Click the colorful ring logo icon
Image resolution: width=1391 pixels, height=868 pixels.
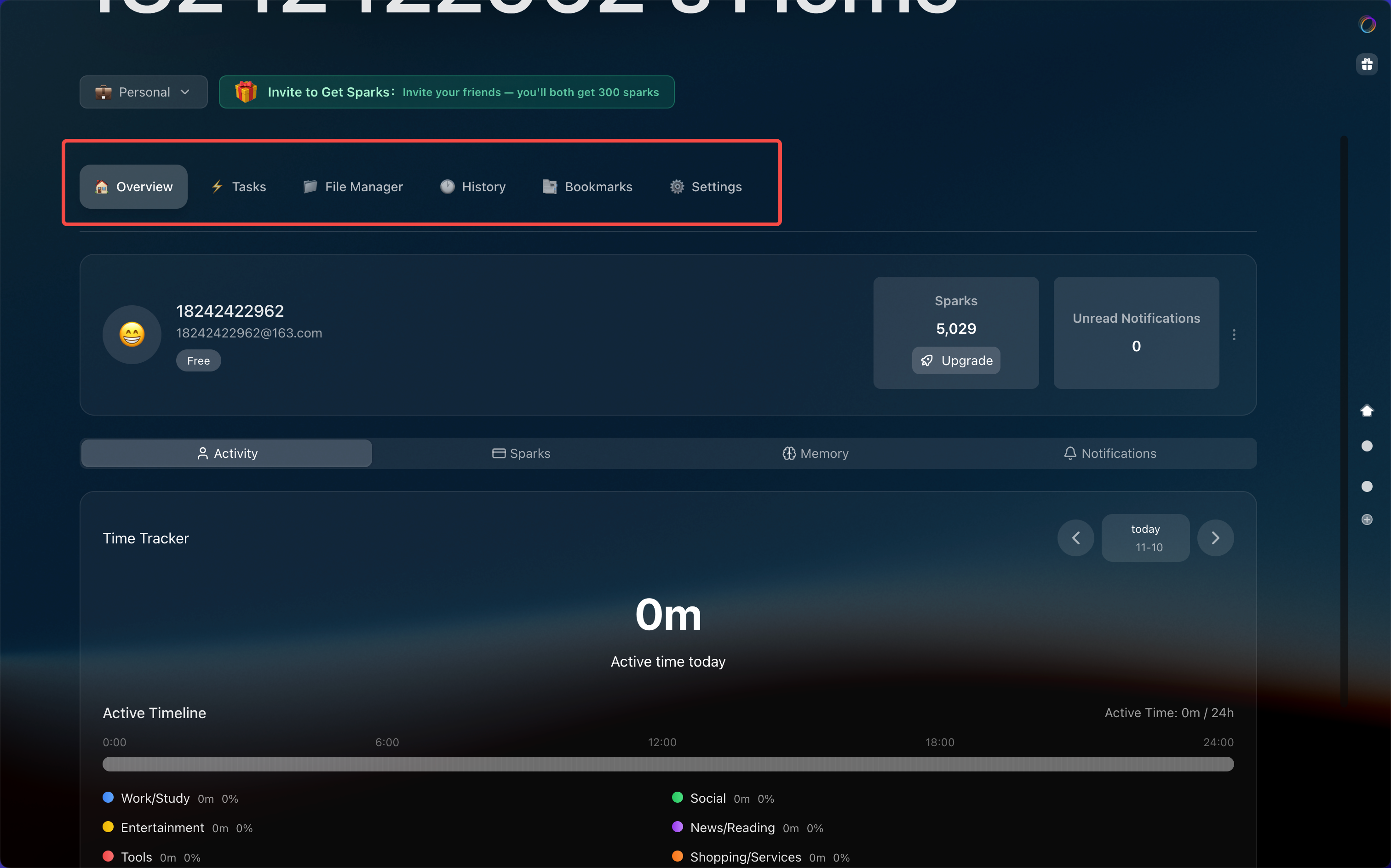coord(1367,24)
